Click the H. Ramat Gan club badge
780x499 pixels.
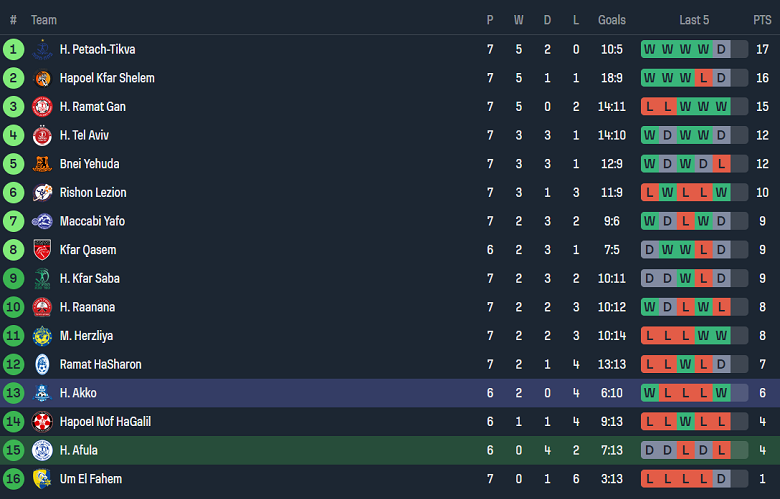pos(42,107)
